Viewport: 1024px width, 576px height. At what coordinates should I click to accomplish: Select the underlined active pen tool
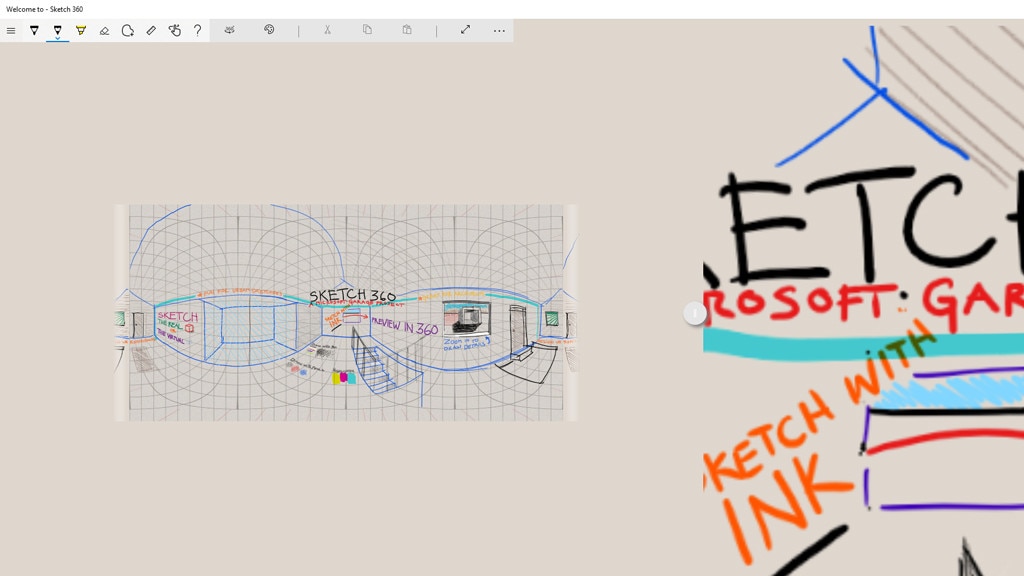pos(57,29)
